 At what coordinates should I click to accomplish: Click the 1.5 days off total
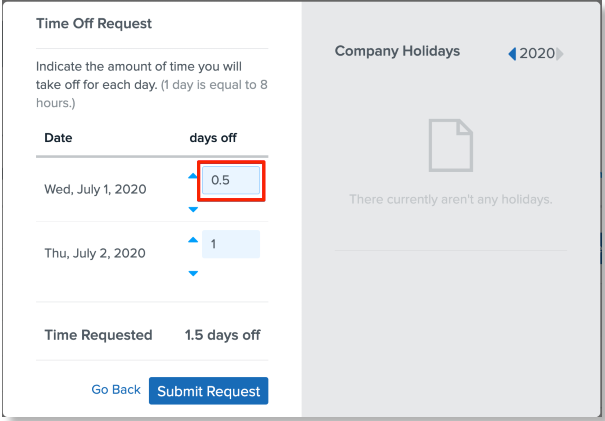(222, 335)
